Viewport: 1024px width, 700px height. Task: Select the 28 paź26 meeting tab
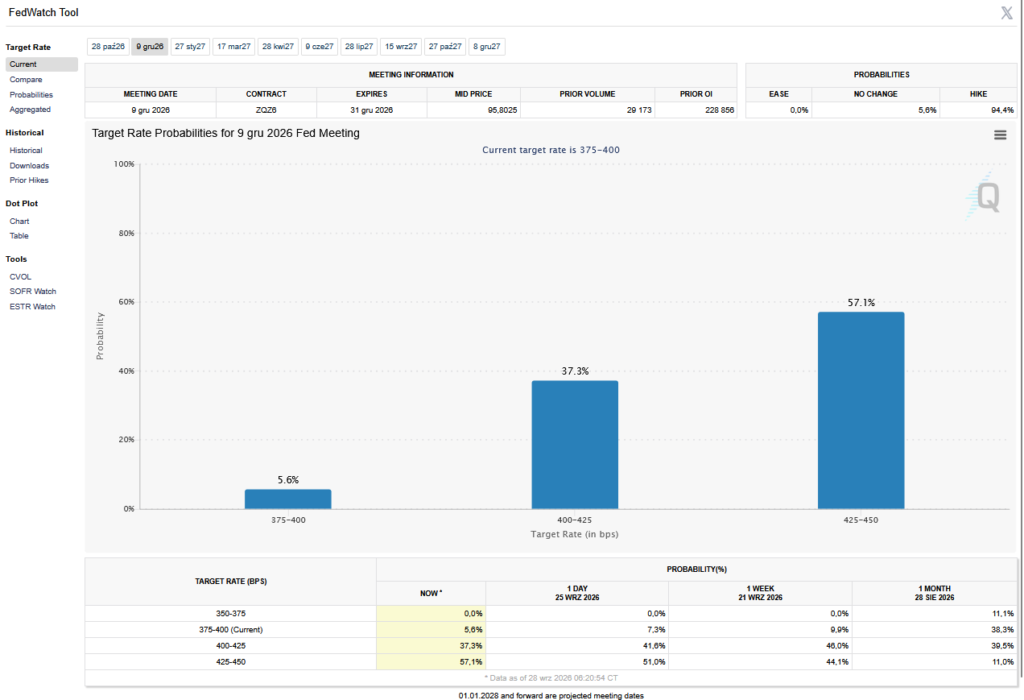click(x=108, y=46)
